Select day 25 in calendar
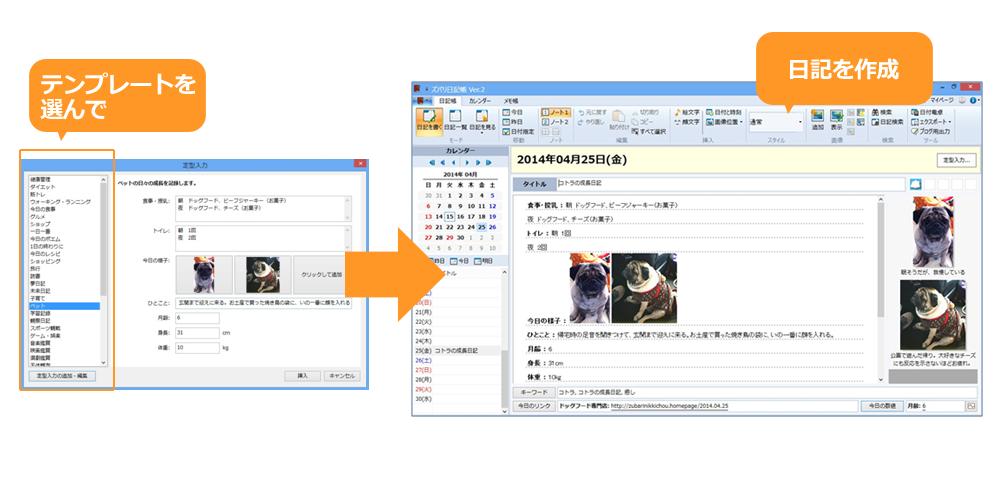The image size is (1000, 500). pos(482,227)
